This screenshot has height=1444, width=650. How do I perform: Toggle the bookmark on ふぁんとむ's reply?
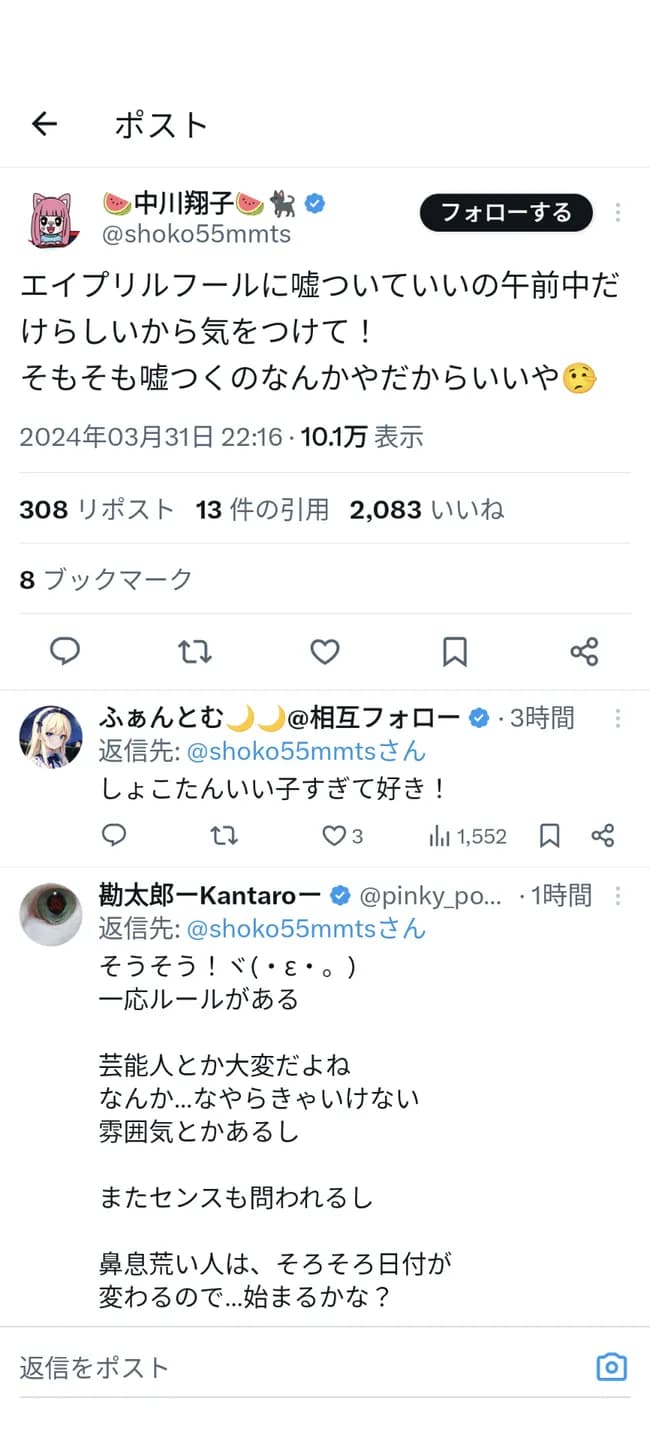(x=549, y=836)
